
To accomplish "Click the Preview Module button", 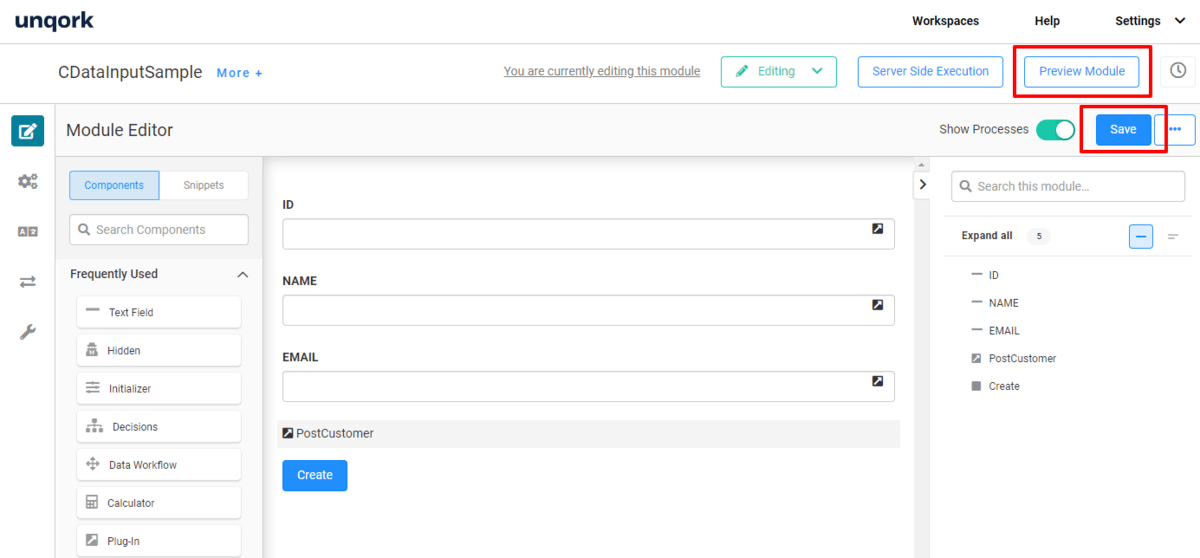I will click(1081, 71).
